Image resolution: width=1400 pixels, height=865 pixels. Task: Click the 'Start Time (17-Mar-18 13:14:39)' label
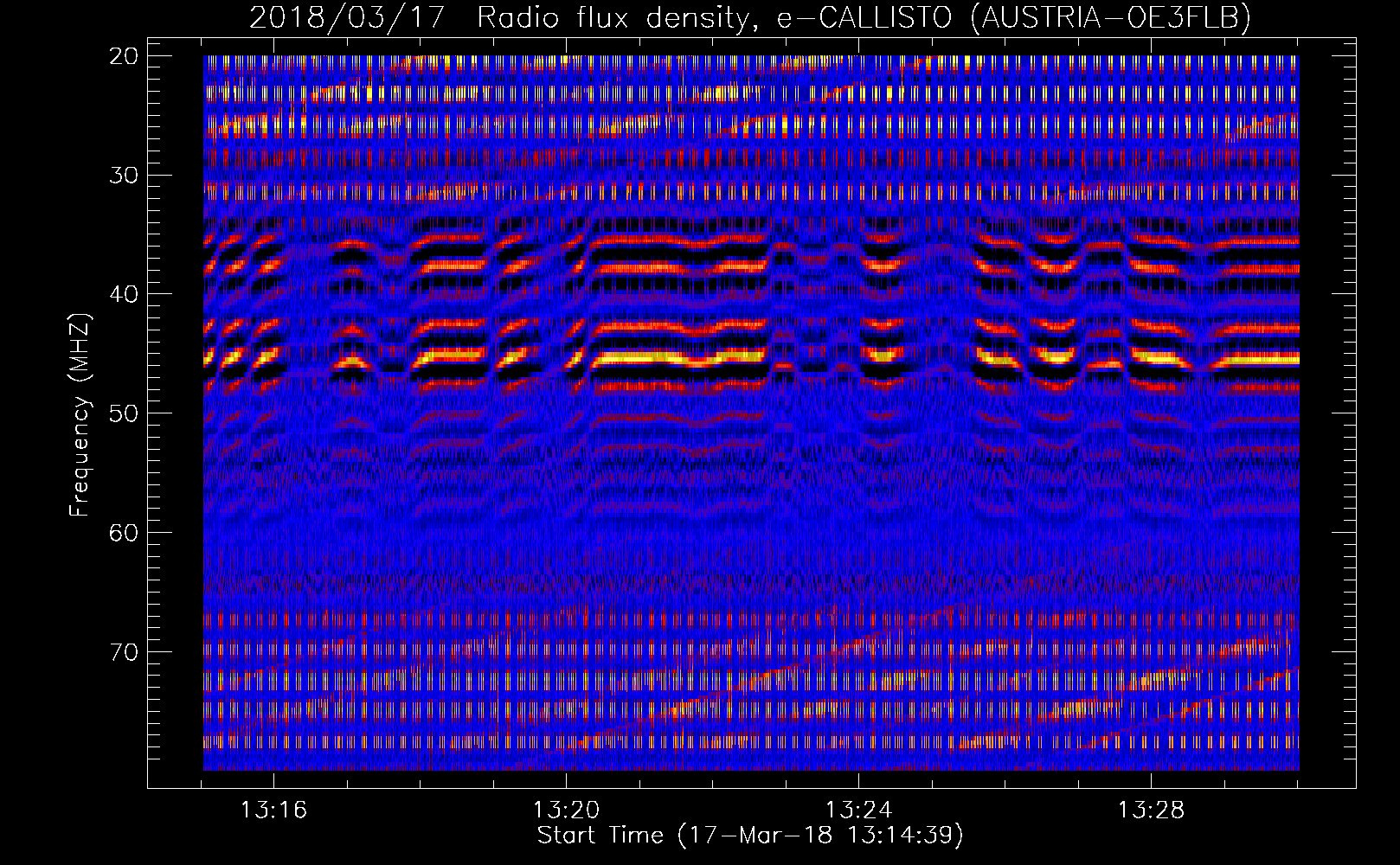pos(750,836)
